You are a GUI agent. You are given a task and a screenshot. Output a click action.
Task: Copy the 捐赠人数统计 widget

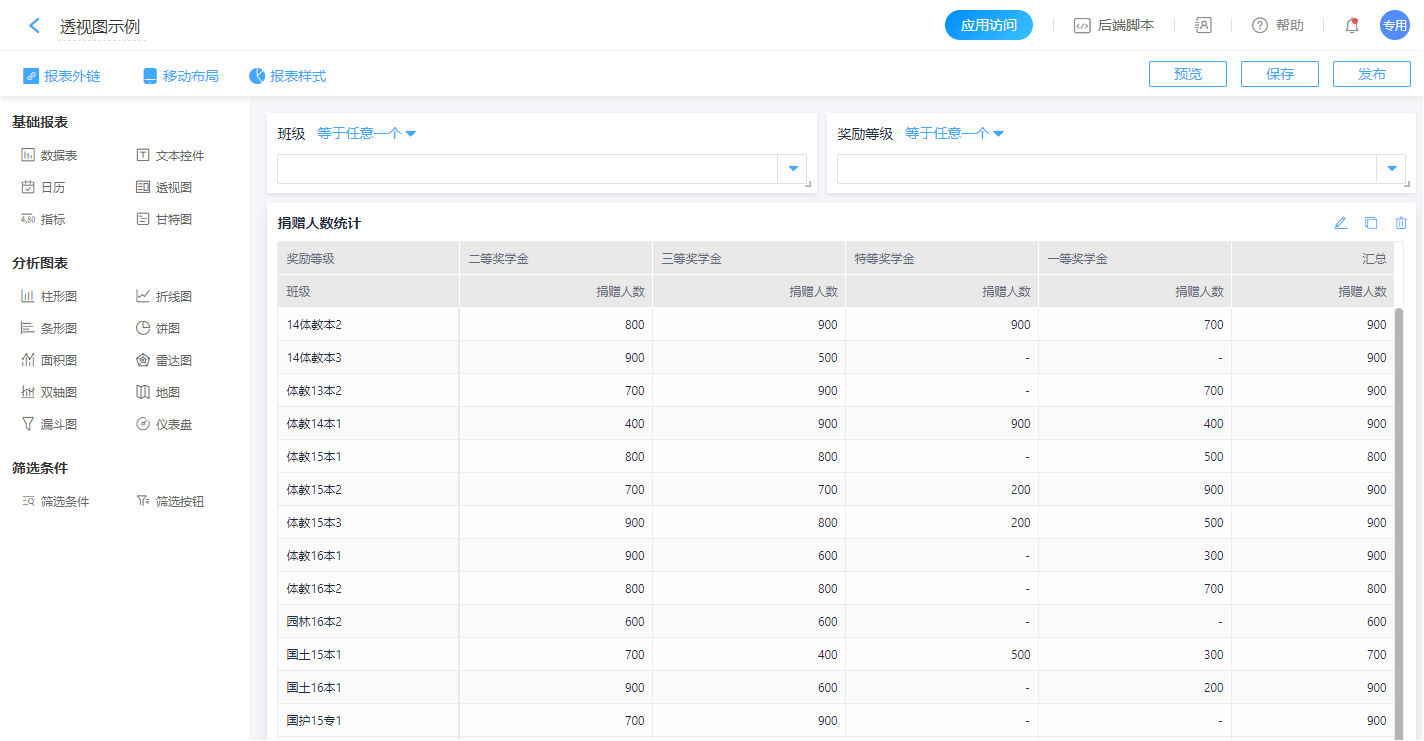tap(1371, 223)
